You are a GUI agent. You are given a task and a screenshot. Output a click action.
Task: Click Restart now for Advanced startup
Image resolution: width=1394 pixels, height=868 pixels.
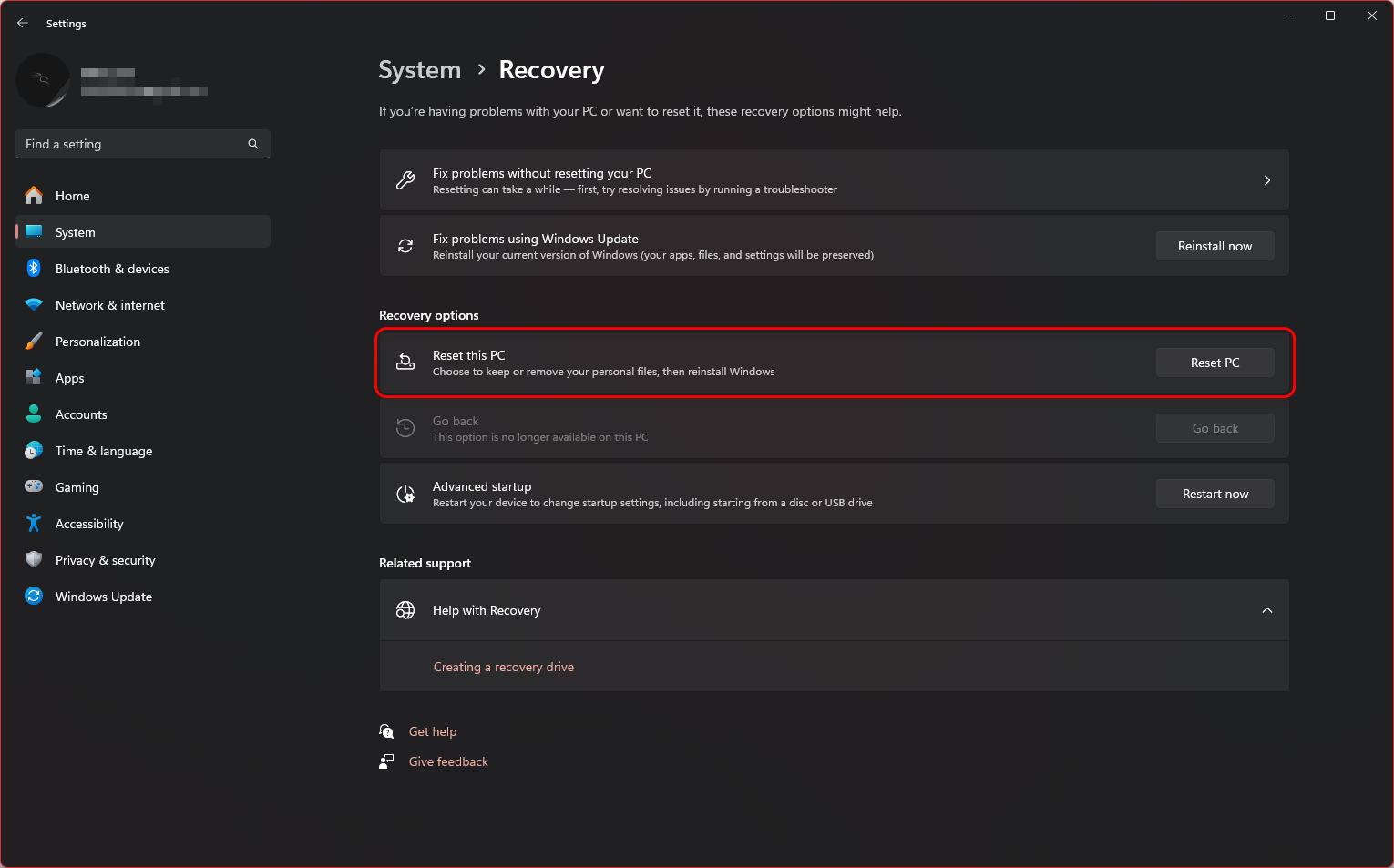click(1215, 494)
